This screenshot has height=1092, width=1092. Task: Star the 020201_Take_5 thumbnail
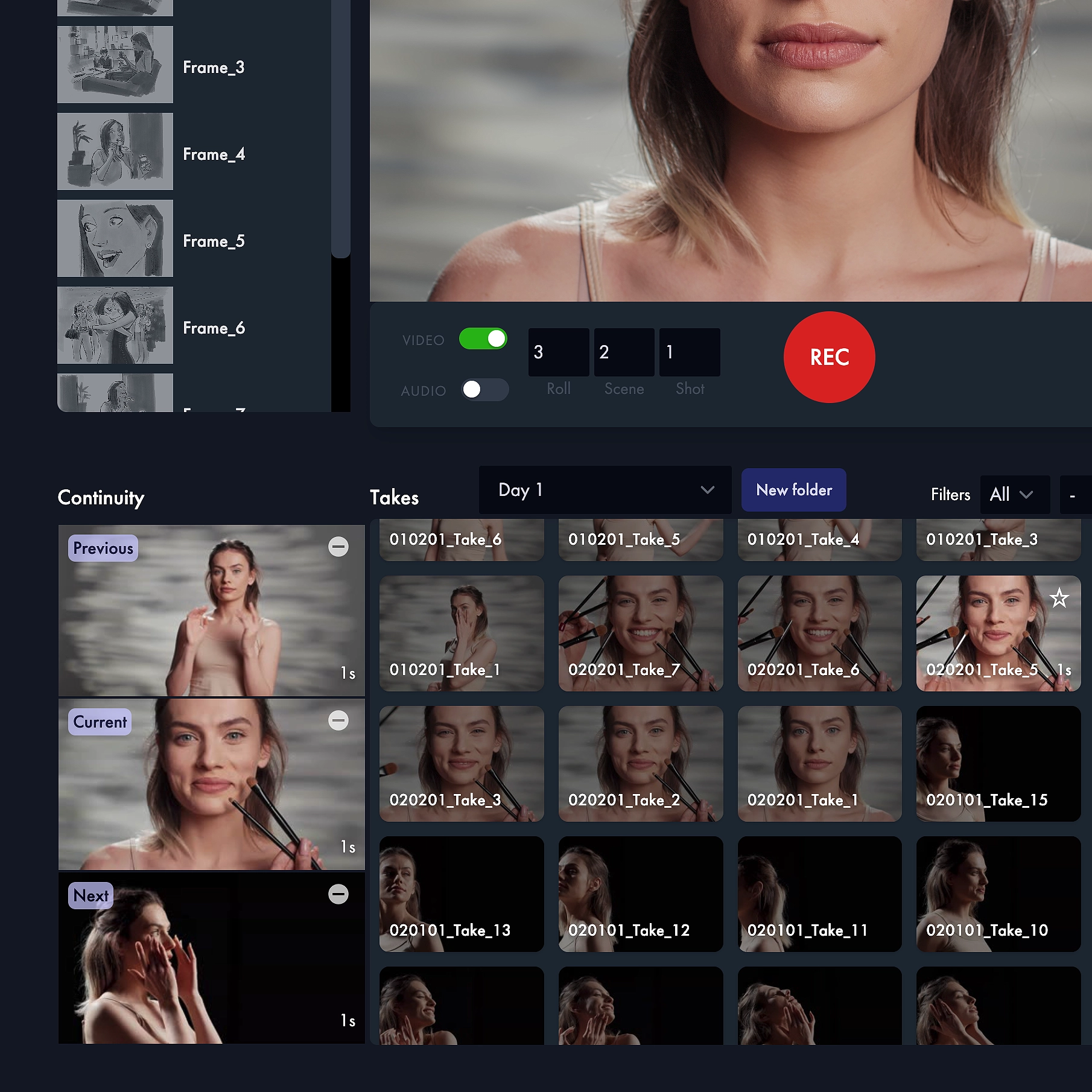pyautogui.click(x=1059, y=598)
